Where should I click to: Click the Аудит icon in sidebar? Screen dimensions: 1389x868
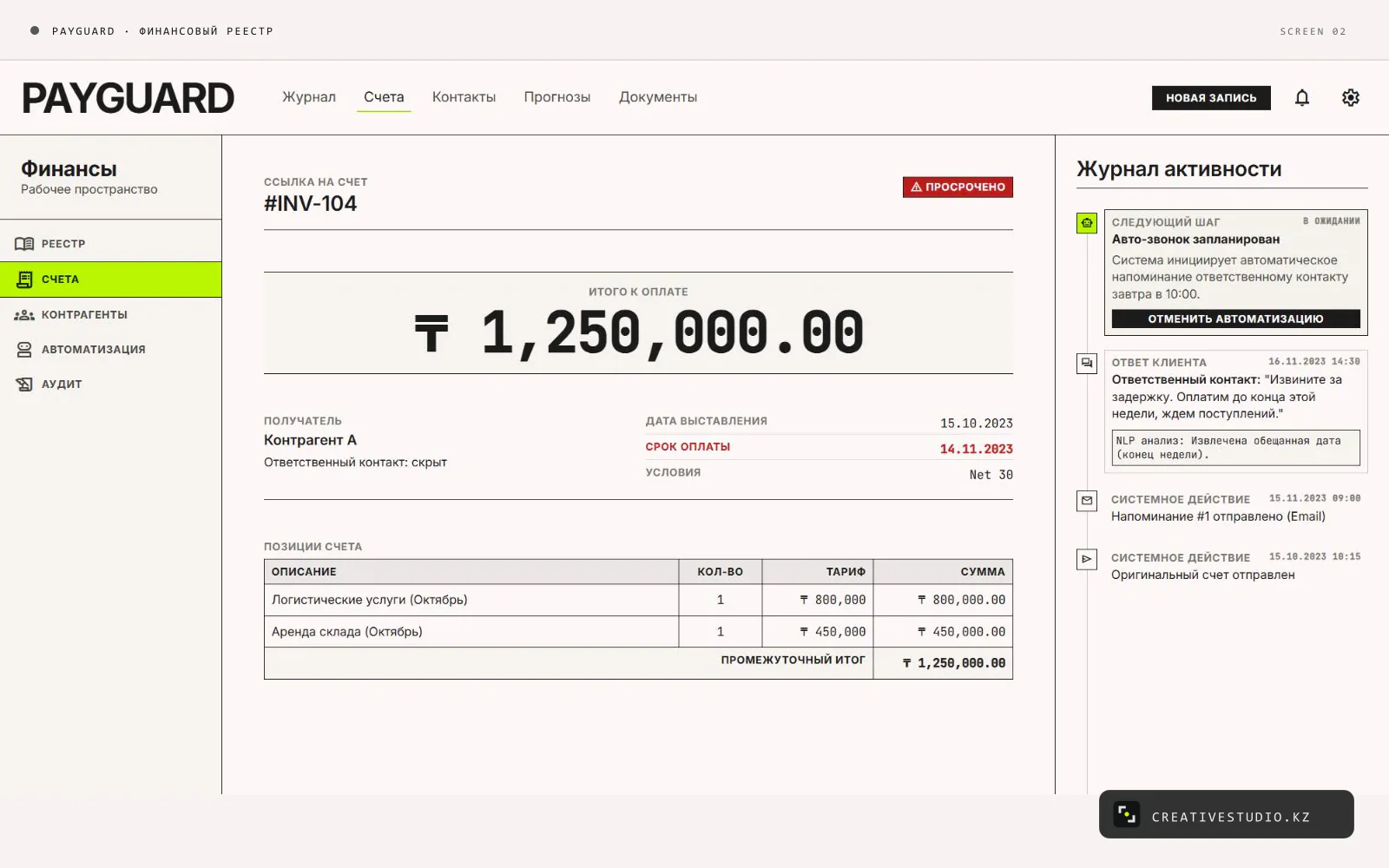click(x=24, y=385)
